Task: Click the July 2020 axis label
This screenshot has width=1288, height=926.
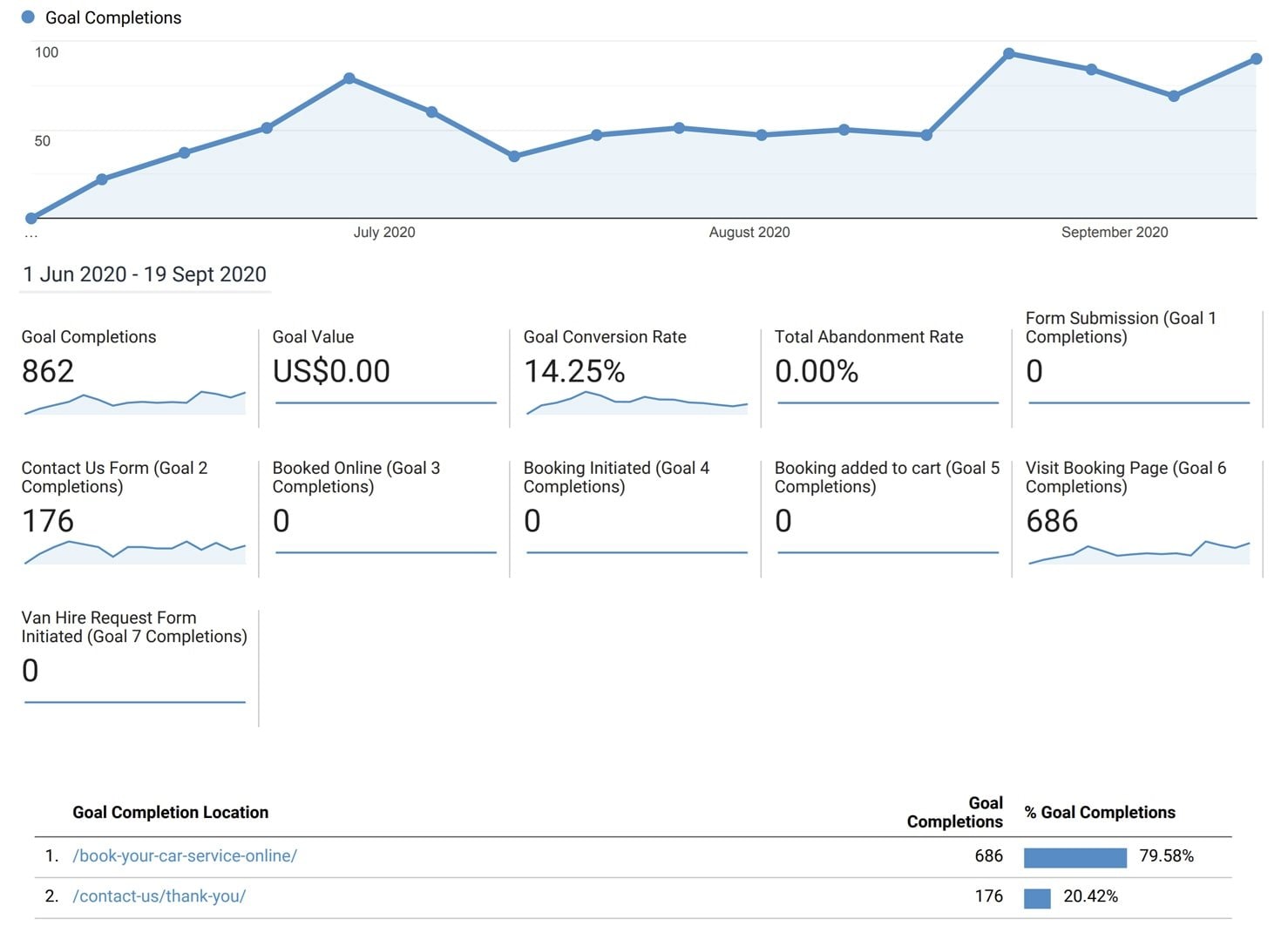Action: click(x=384, y=233)
